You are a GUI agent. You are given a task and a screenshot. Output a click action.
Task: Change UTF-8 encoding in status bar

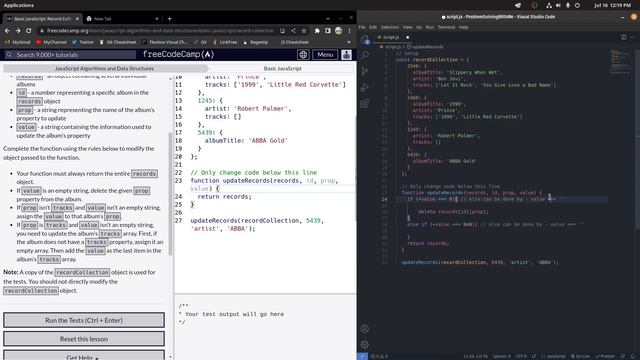521,356
